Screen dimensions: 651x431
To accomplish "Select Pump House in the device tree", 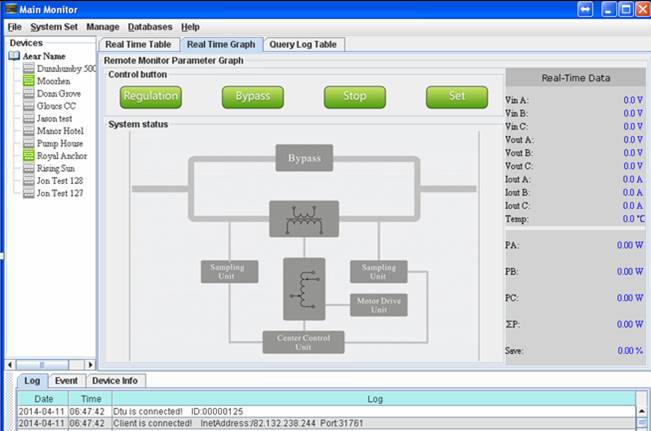I will pos(60,143).
